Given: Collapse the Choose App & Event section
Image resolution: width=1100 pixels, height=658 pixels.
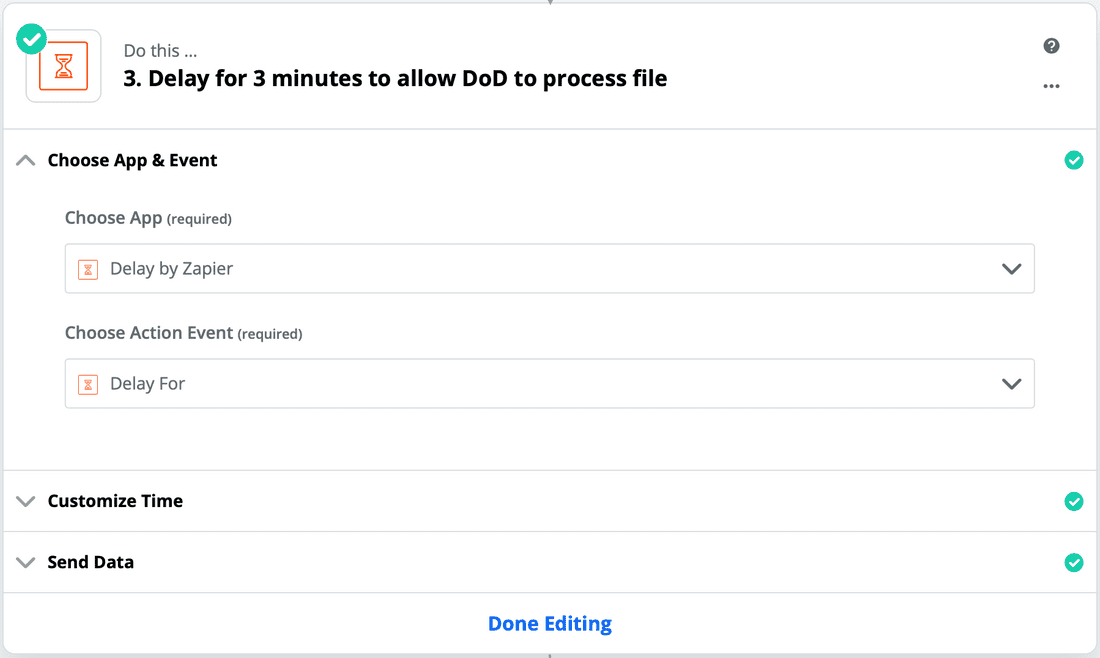Looking at the screenshot, I should click(26, 160).
